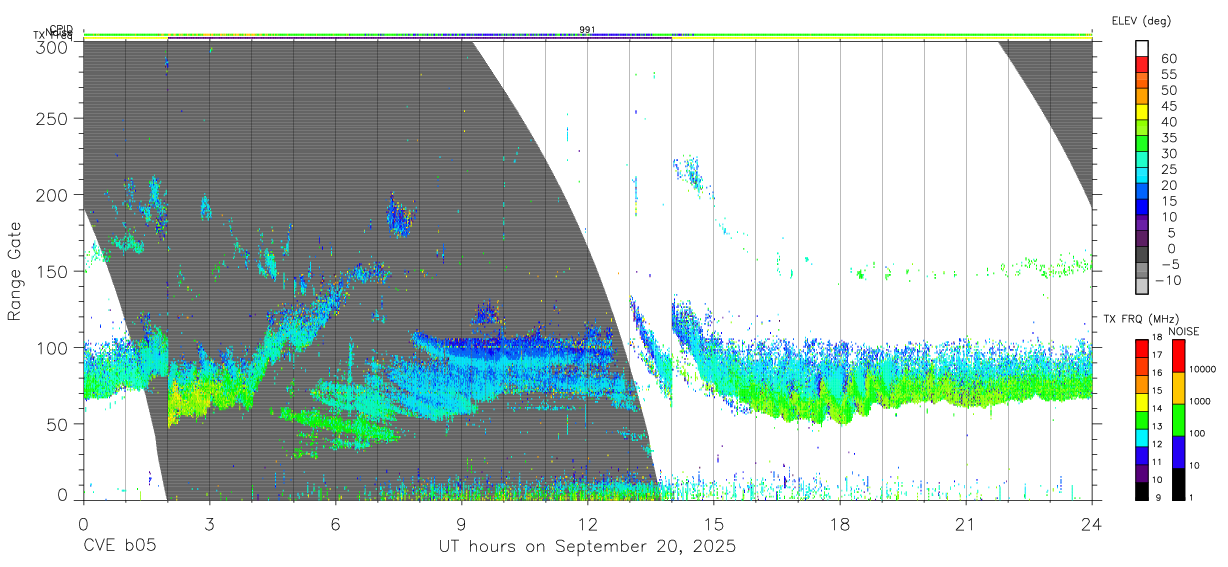Click the x-axis tick label '9'
Screen dimensions: 1228x567
(x=461, y=524)
